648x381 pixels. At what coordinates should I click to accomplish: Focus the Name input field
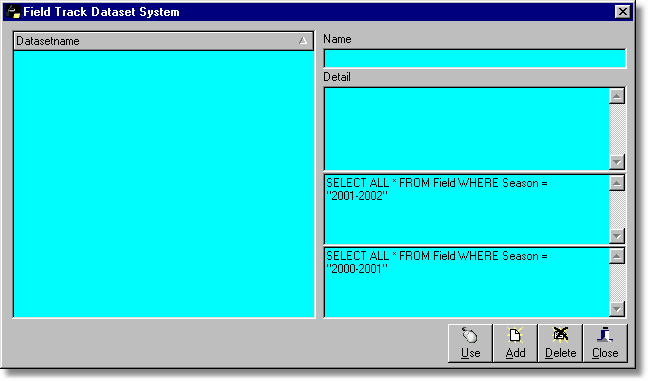tap(474, 58)
